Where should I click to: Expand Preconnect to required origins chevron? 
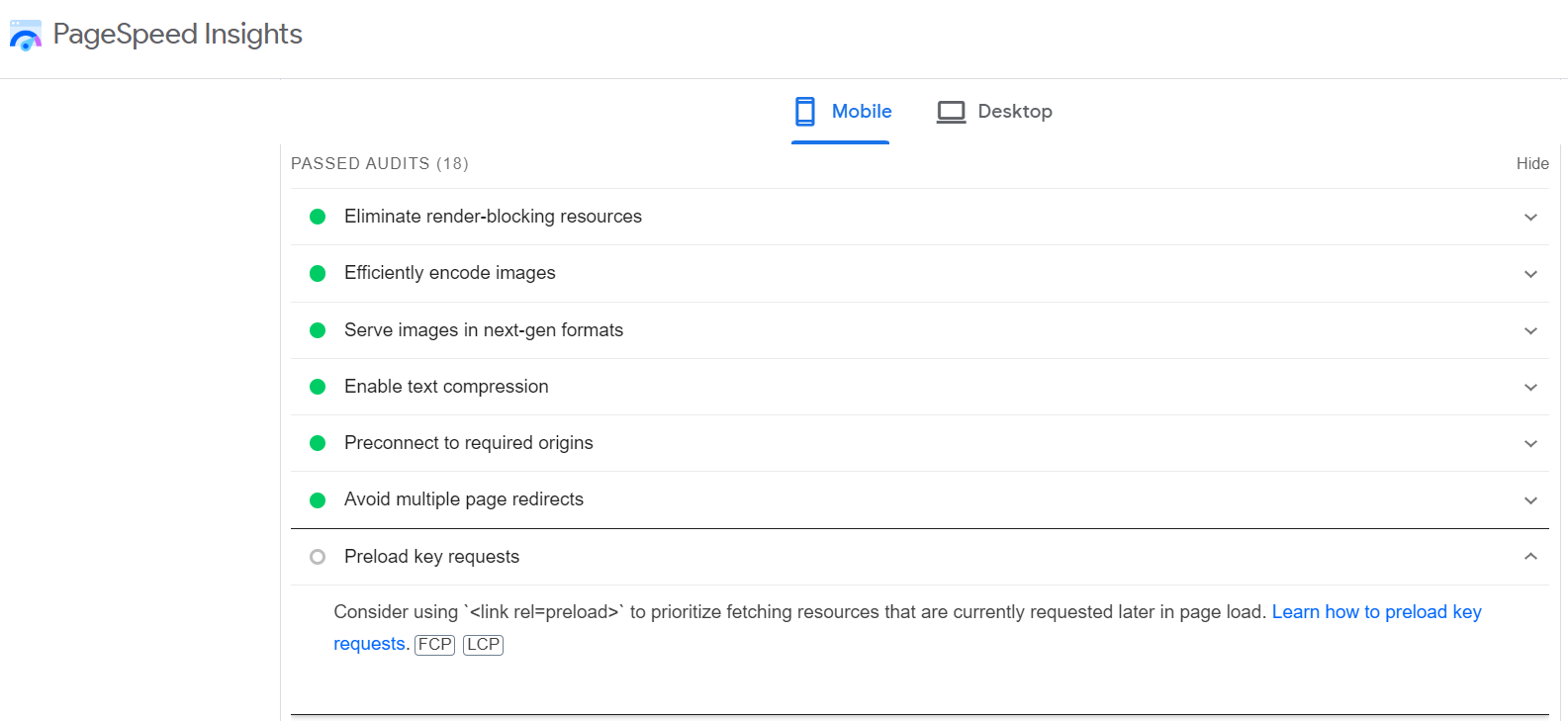click(x=1530, y=444)
